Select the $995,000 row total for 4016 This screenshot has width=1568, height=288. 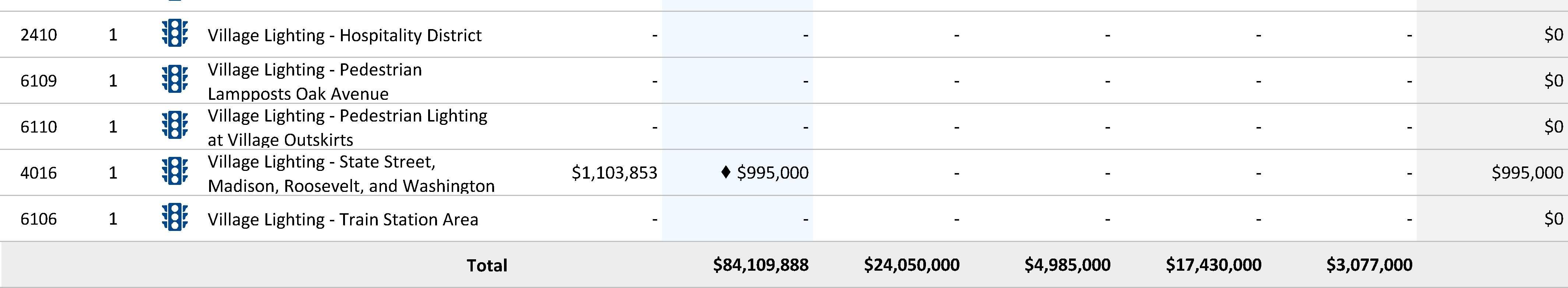(1527, 173)
